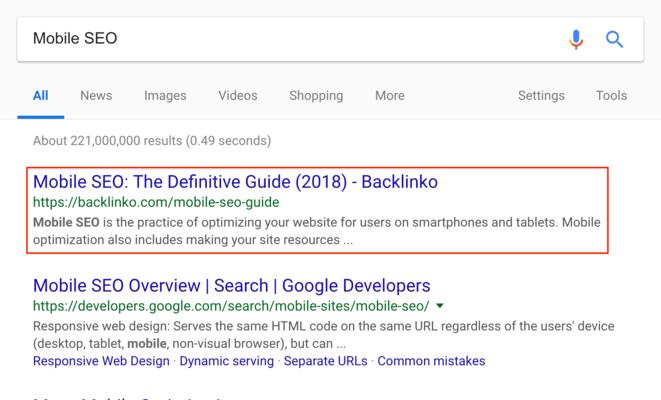This screenshot has width=661, height=400.
Task: Expand dropdown arrow beside Google Developers URL
Action: click(440, 306)
